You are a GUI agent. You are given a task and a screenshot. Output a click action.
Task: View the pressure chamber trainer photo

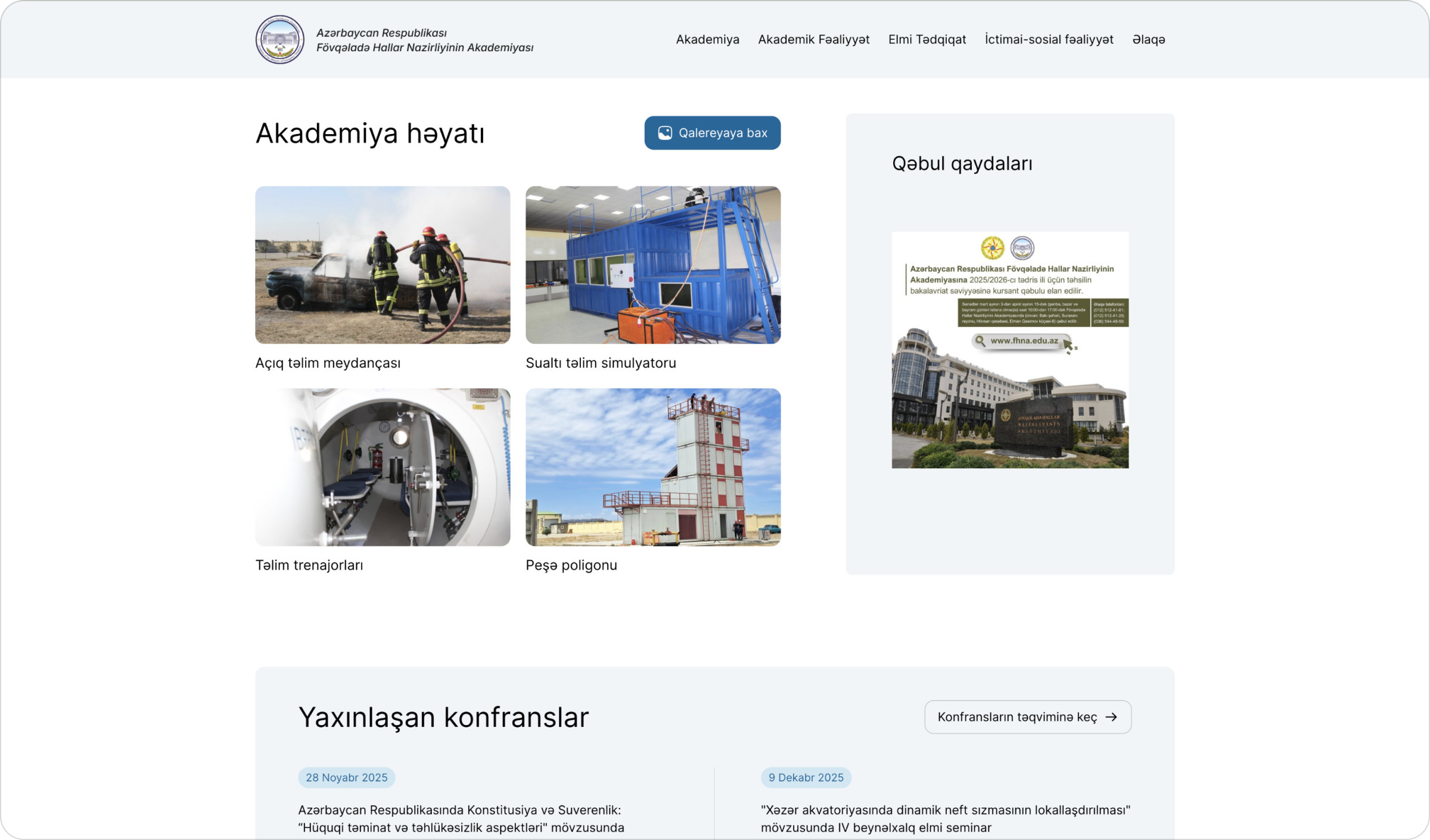point(383,467)
